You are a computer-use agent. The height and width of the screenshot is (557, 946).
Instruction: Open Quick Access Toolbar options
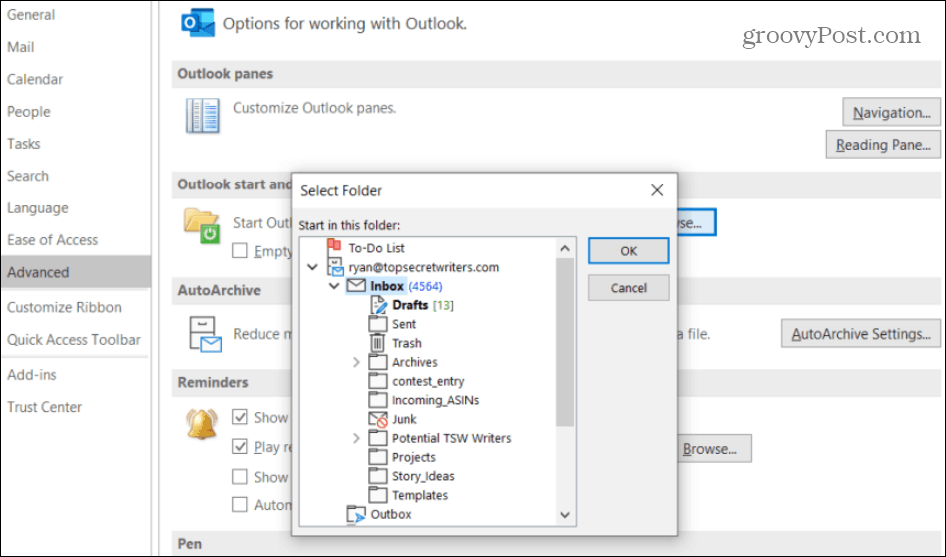(x=74, y=340)
